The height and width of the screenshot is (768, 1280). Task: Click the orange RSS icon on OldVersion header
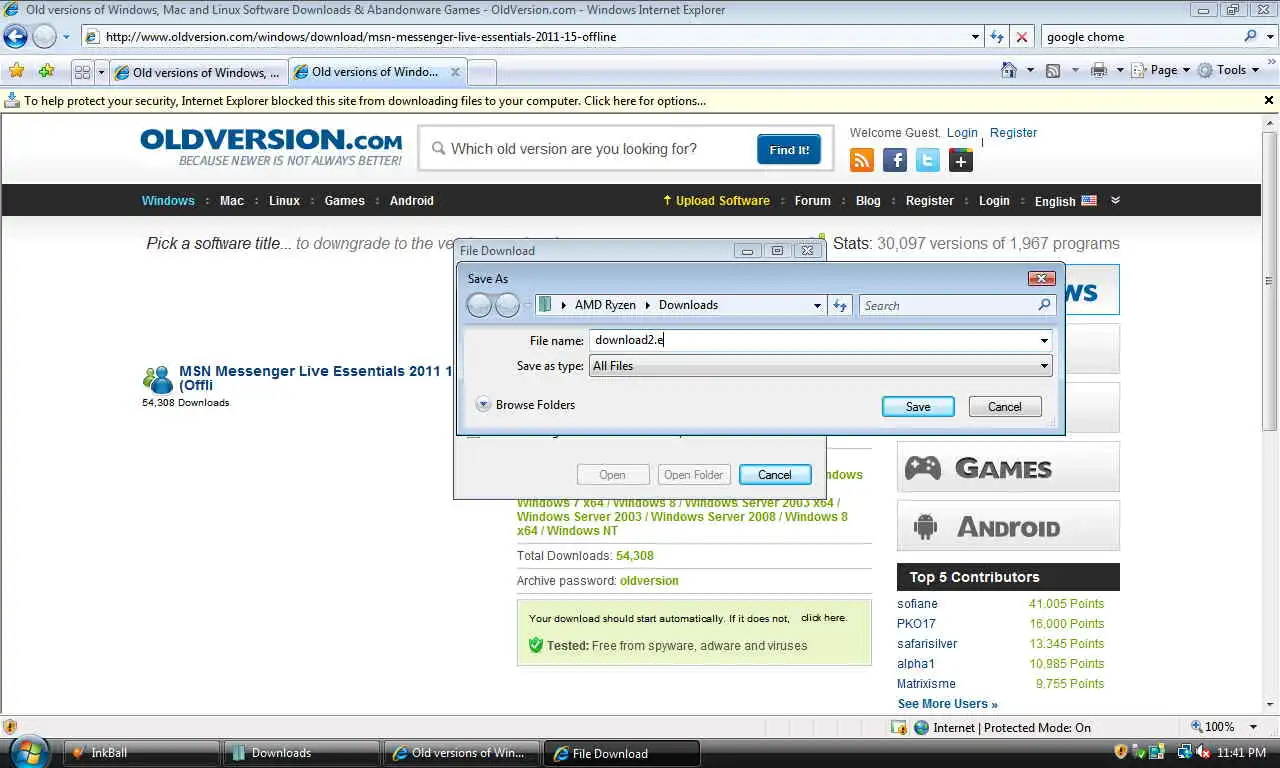point(862,160)
